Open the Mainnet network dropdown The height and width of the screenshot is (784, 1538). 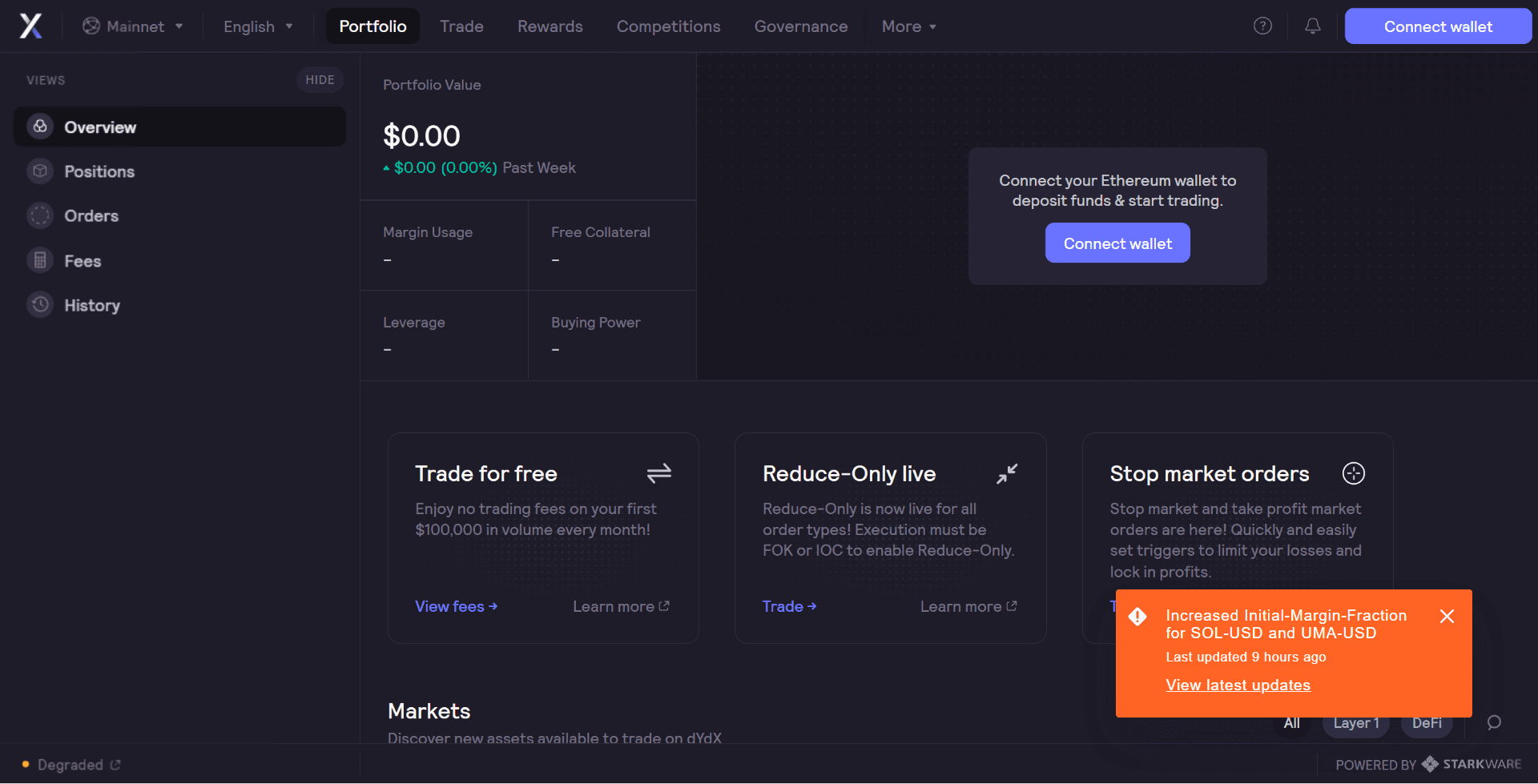tap(132, 26)
